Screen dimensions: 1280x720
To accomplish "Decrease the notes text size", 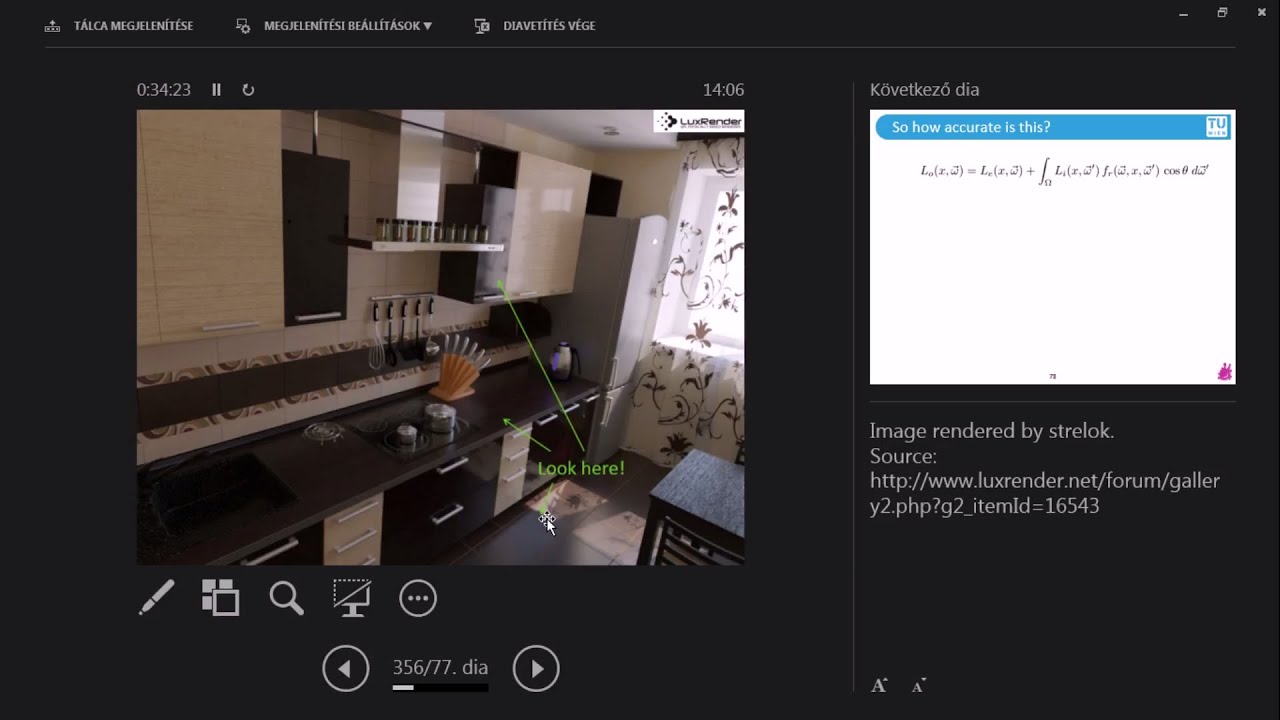I will pyautogui.click(x=919, y=686).
